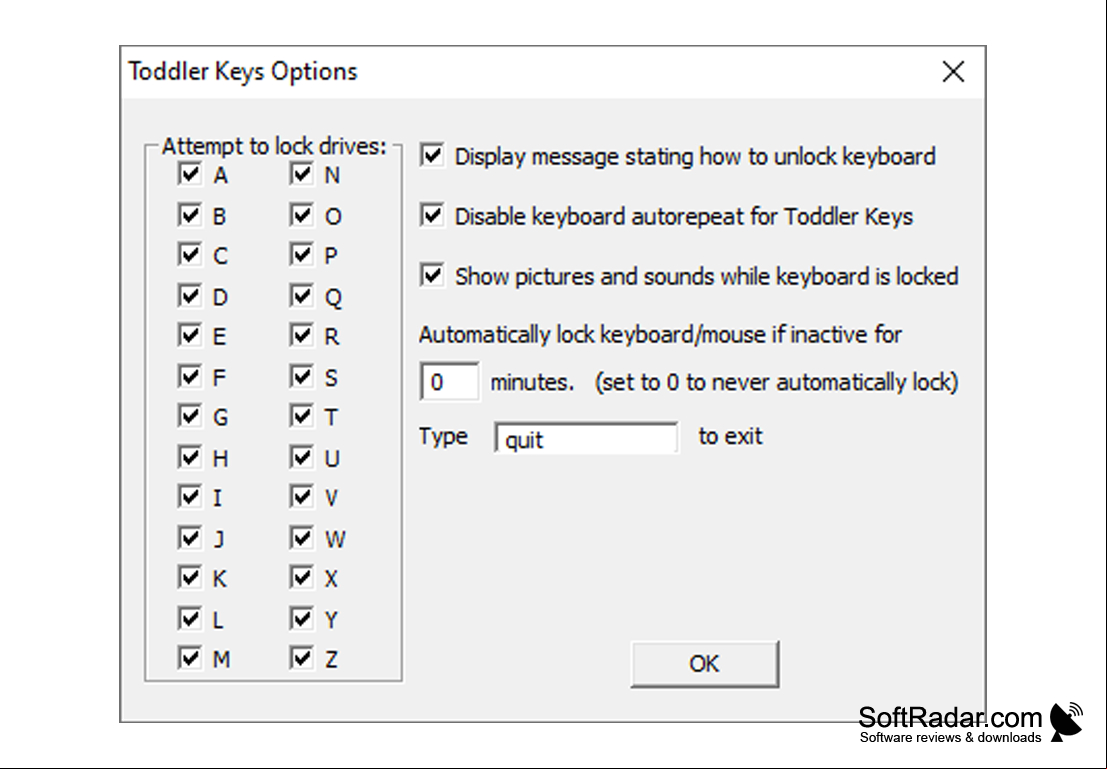This screenshot has height=769, width=1107.
Task: Uncheck drive P checkbox
Action: coord(301,254)
